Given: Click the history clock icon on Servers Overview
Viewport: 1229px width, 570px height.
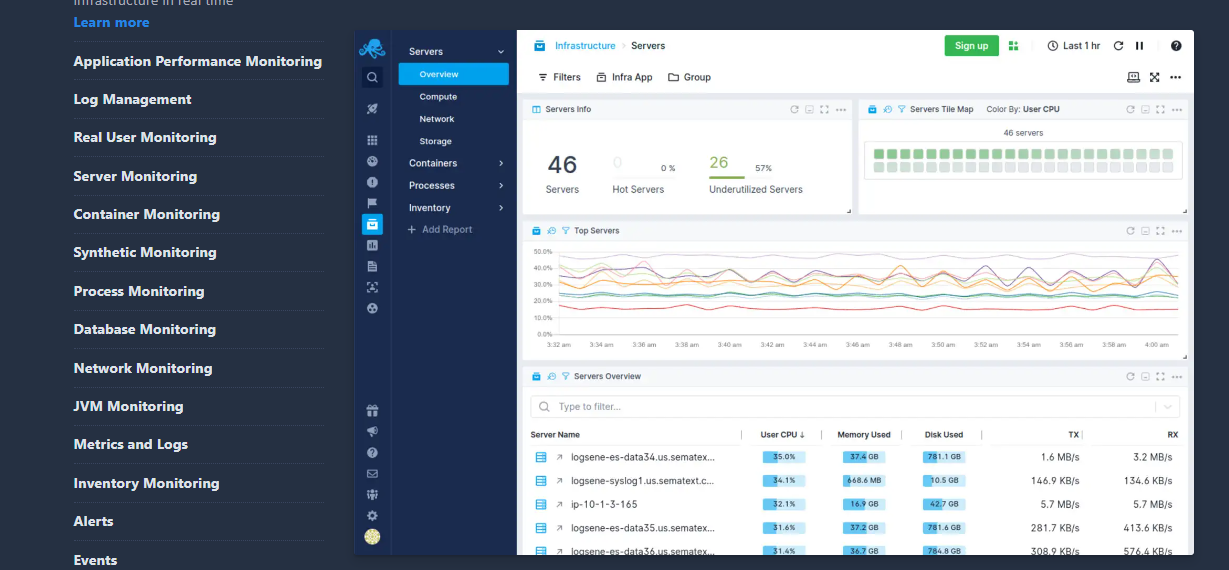Looking at the screenshot, I should [x=551, y=377].
